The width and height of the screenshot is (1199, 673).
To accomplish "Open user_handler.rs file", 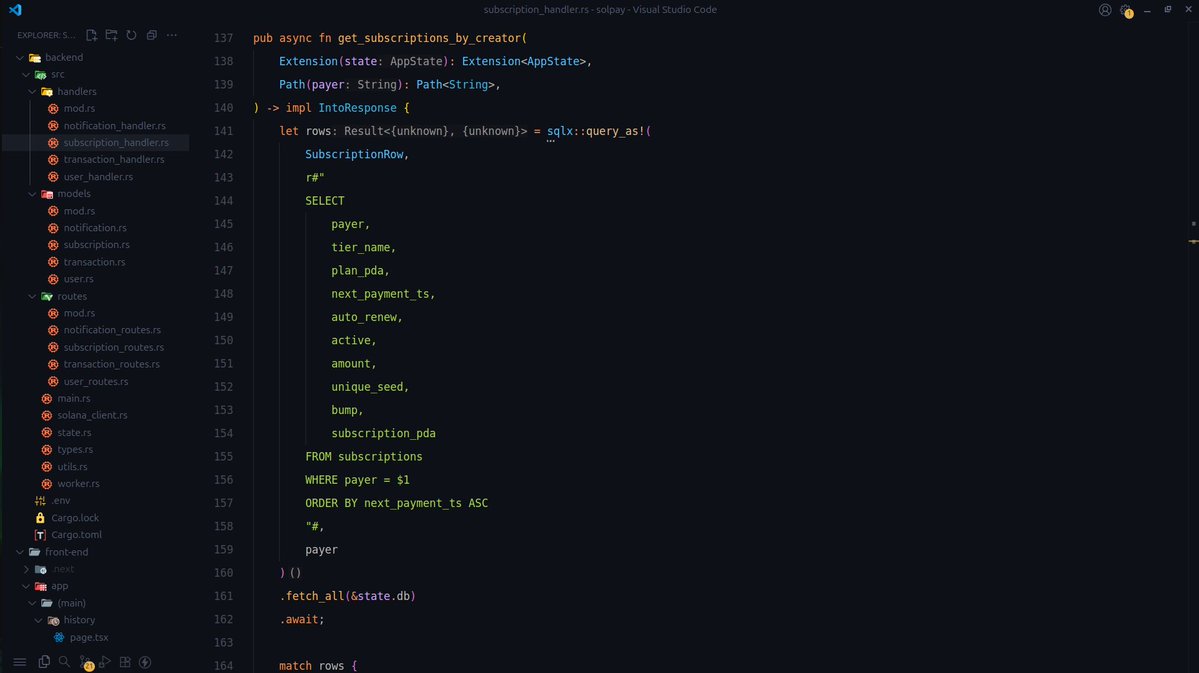I will (x=98, y=177).
